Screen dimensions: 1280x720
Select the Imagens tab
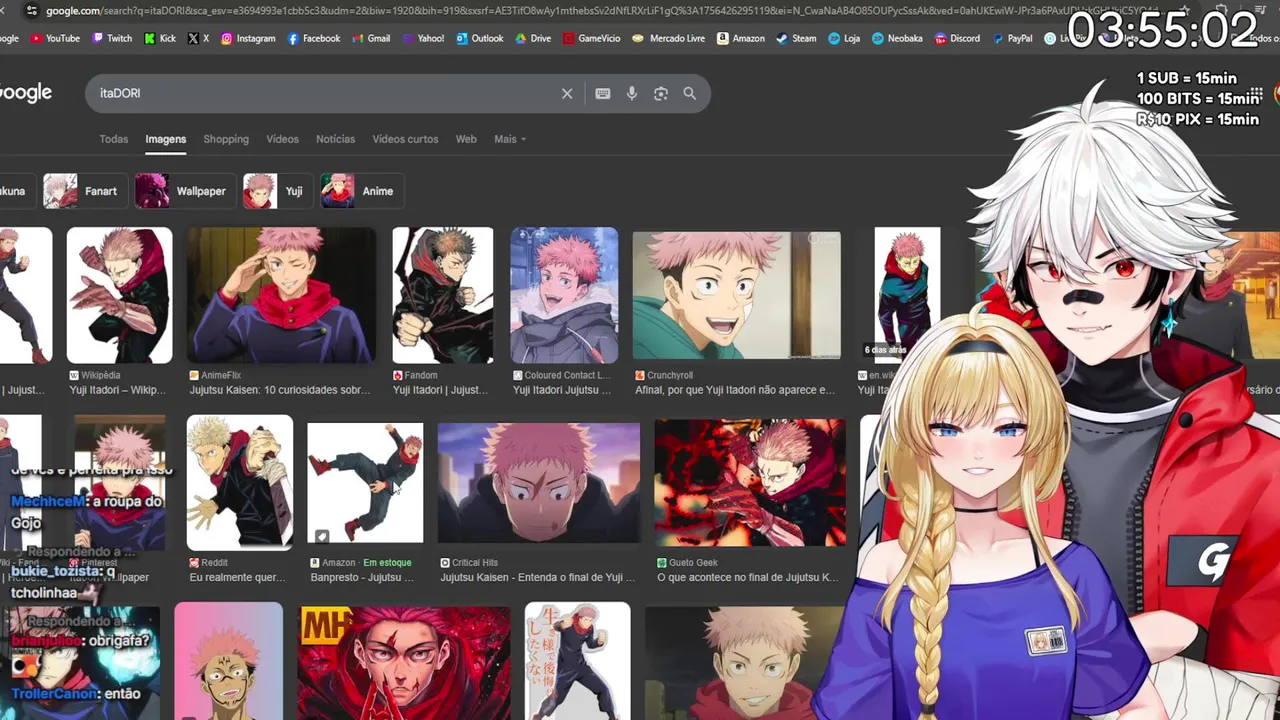click(166, 139)
